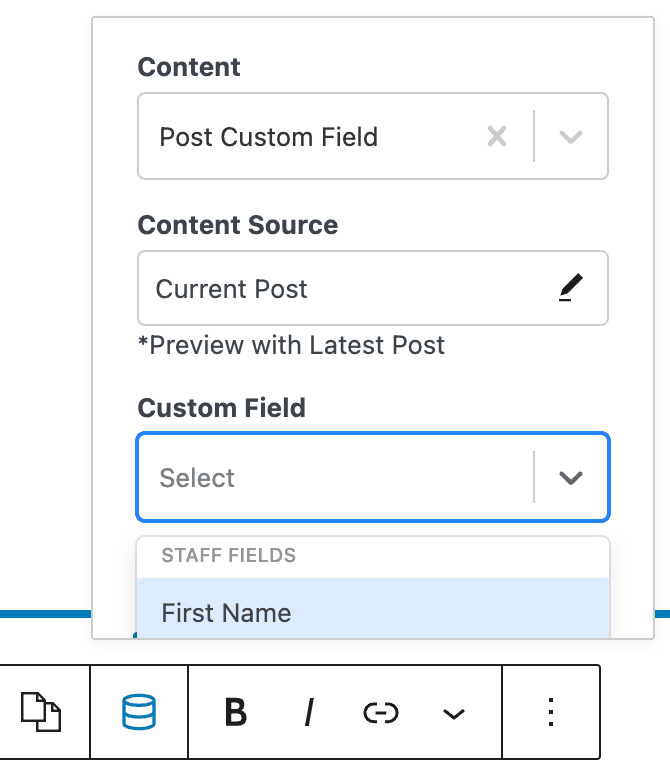Screen dimensions: 670x777
Task: Click the Custom Field label
Action: point(222,408)
